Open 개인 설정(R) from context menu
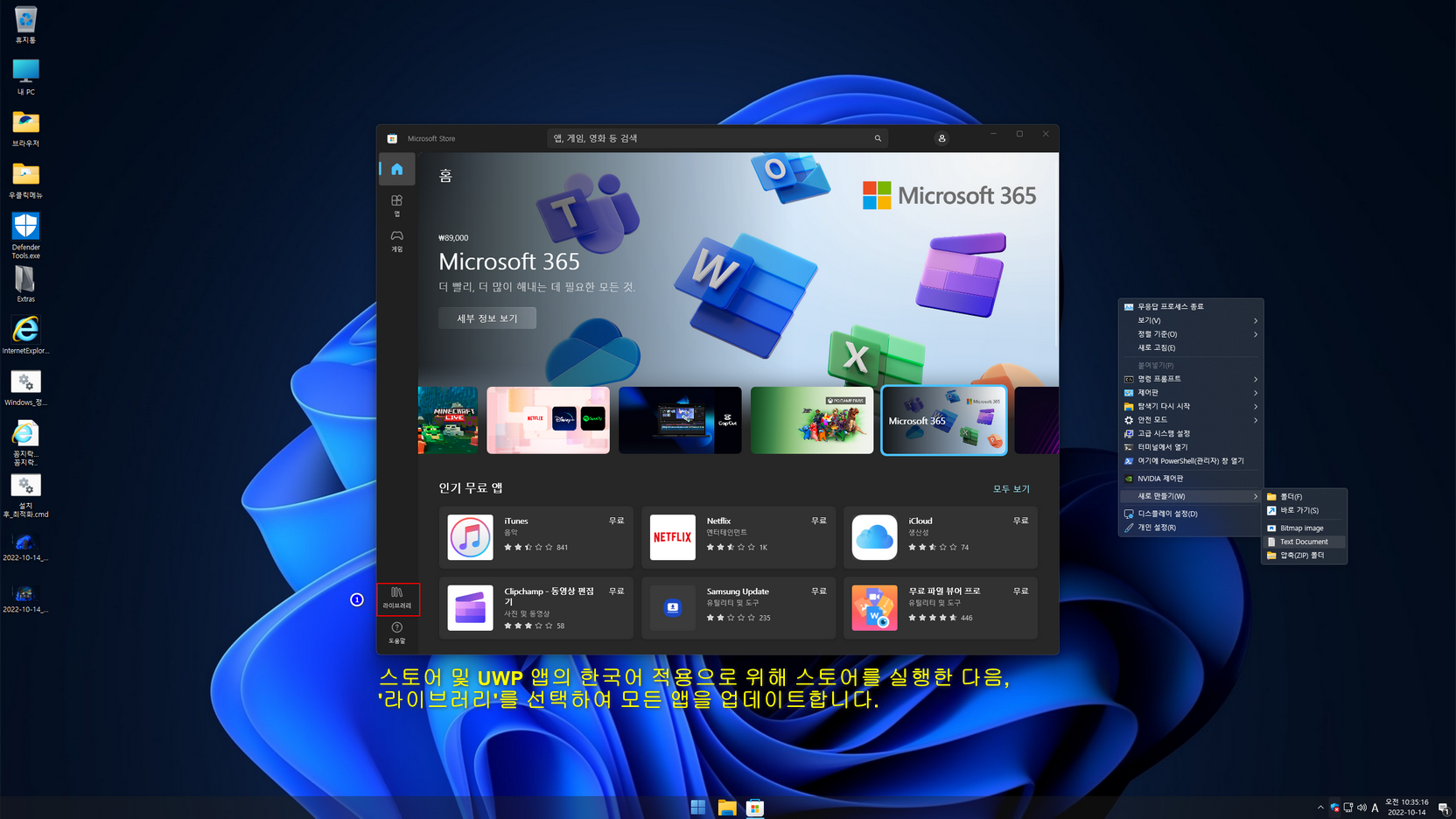1456x819 pixels. (x=1191, y=528)
